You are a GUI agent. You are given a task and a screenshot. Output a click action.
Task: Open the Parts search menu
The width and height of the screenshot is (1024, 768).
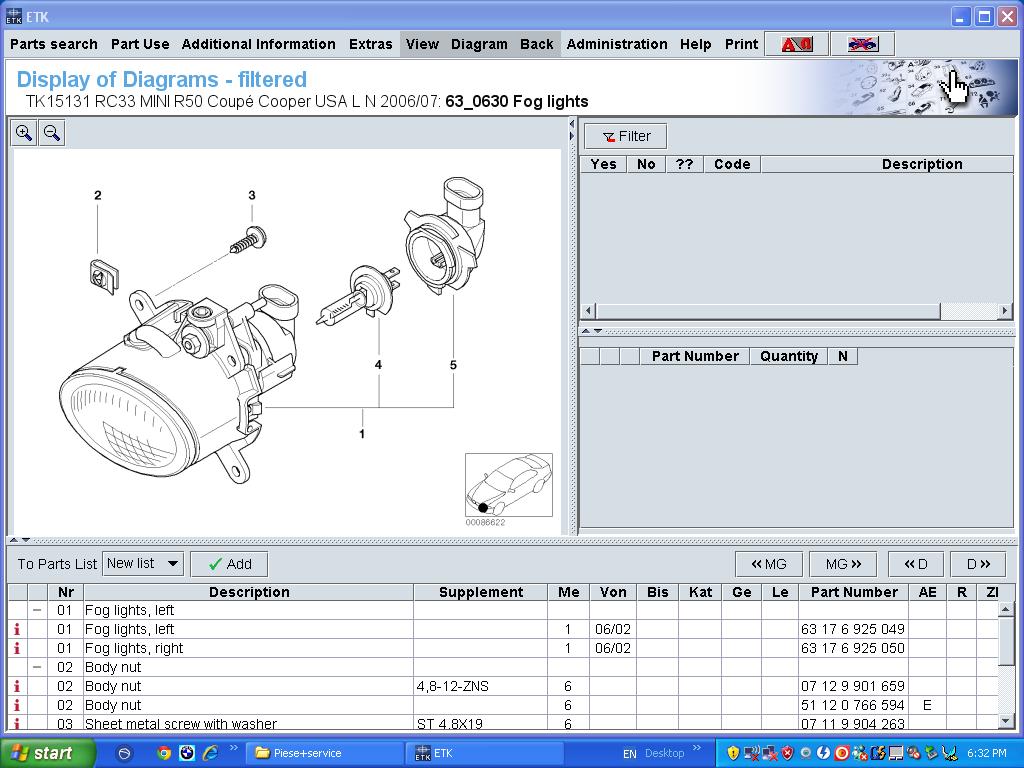point(54,44)
